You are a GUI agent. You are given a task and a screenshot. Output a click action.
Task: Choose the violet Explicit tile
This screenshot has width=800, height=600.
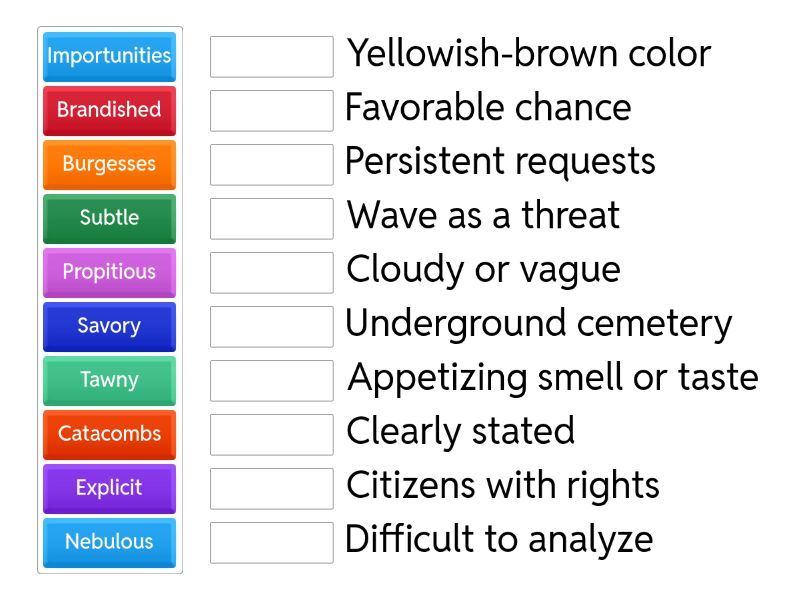(109, 488)
